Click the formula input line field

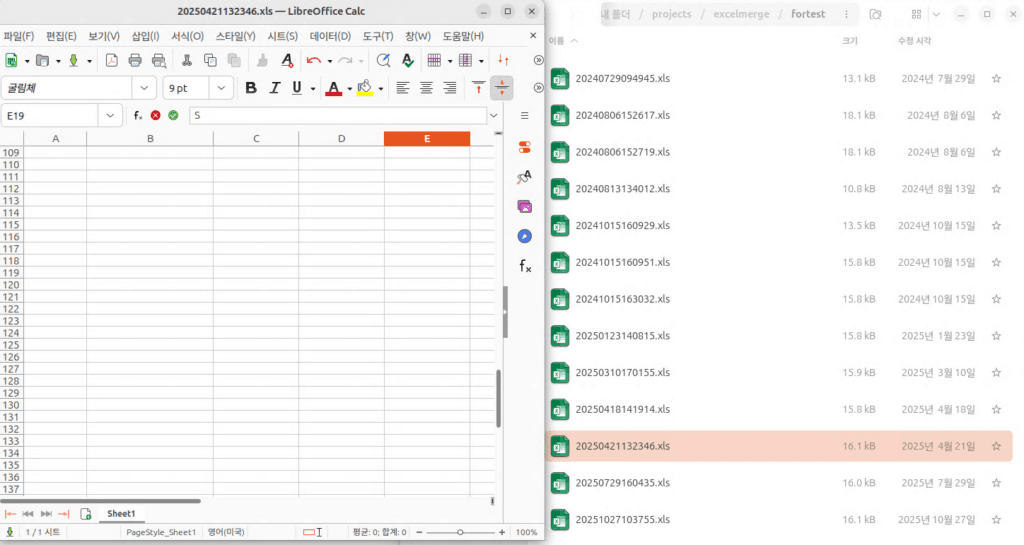[340, 116]
